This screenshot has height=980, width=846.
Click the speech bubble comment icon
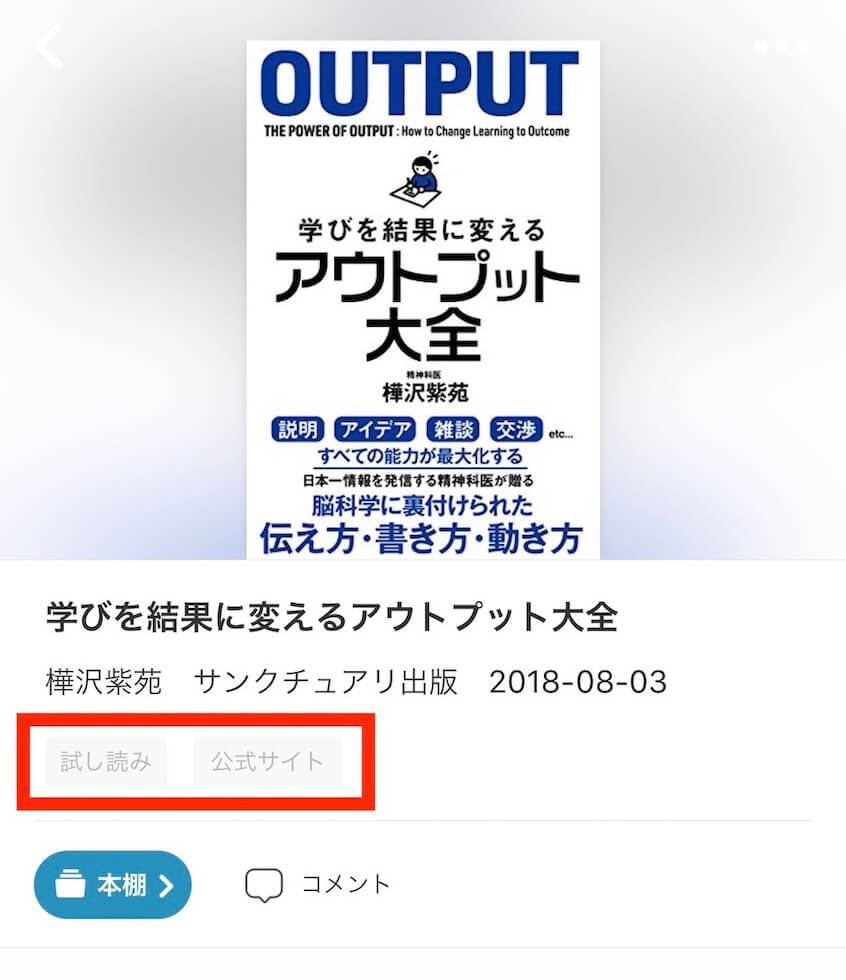pyautogui.click(x=264, y=885)
